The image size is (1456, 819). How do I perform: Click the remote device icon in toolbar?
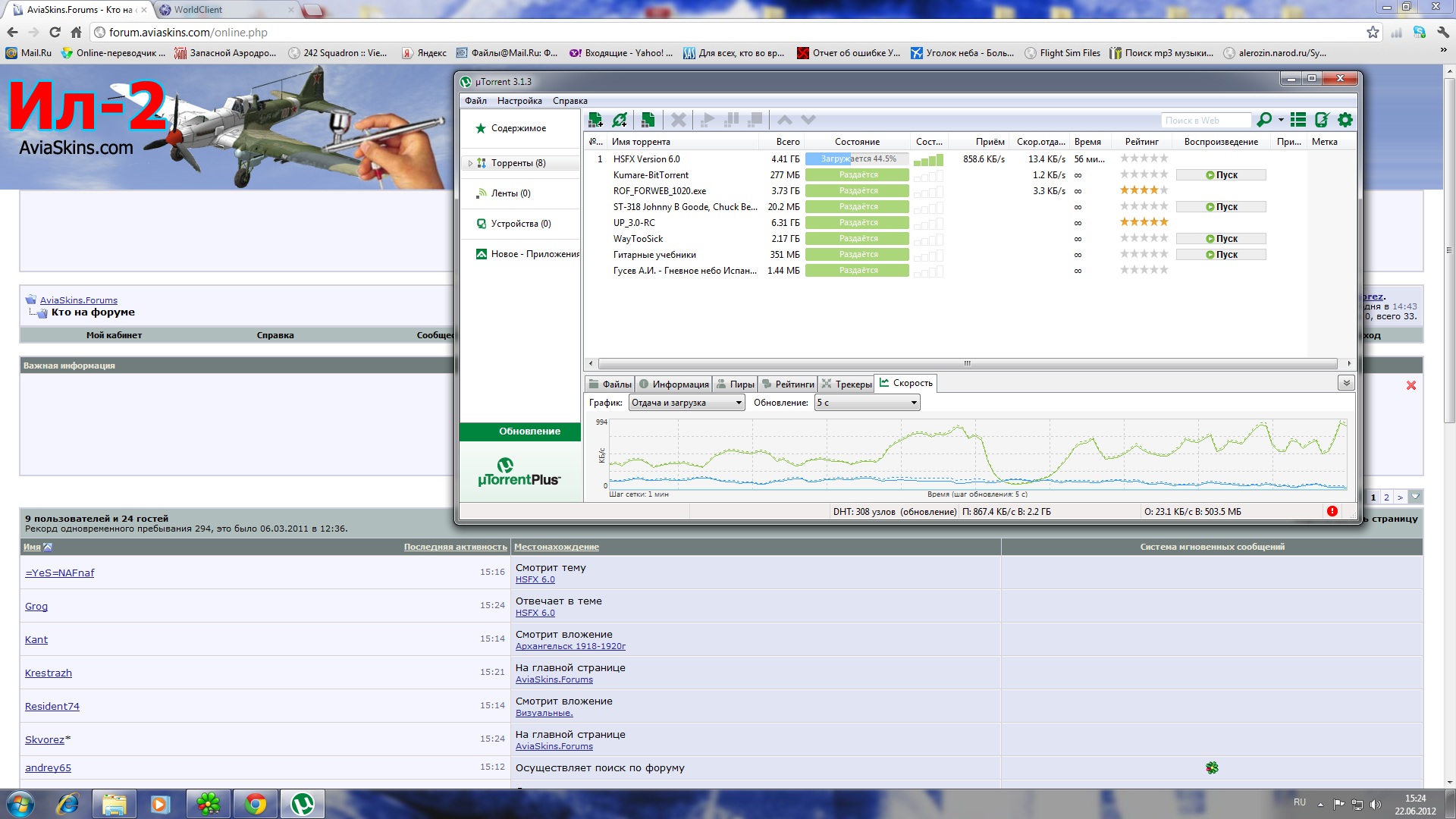pyautogui.click(x=1322, y=120)
